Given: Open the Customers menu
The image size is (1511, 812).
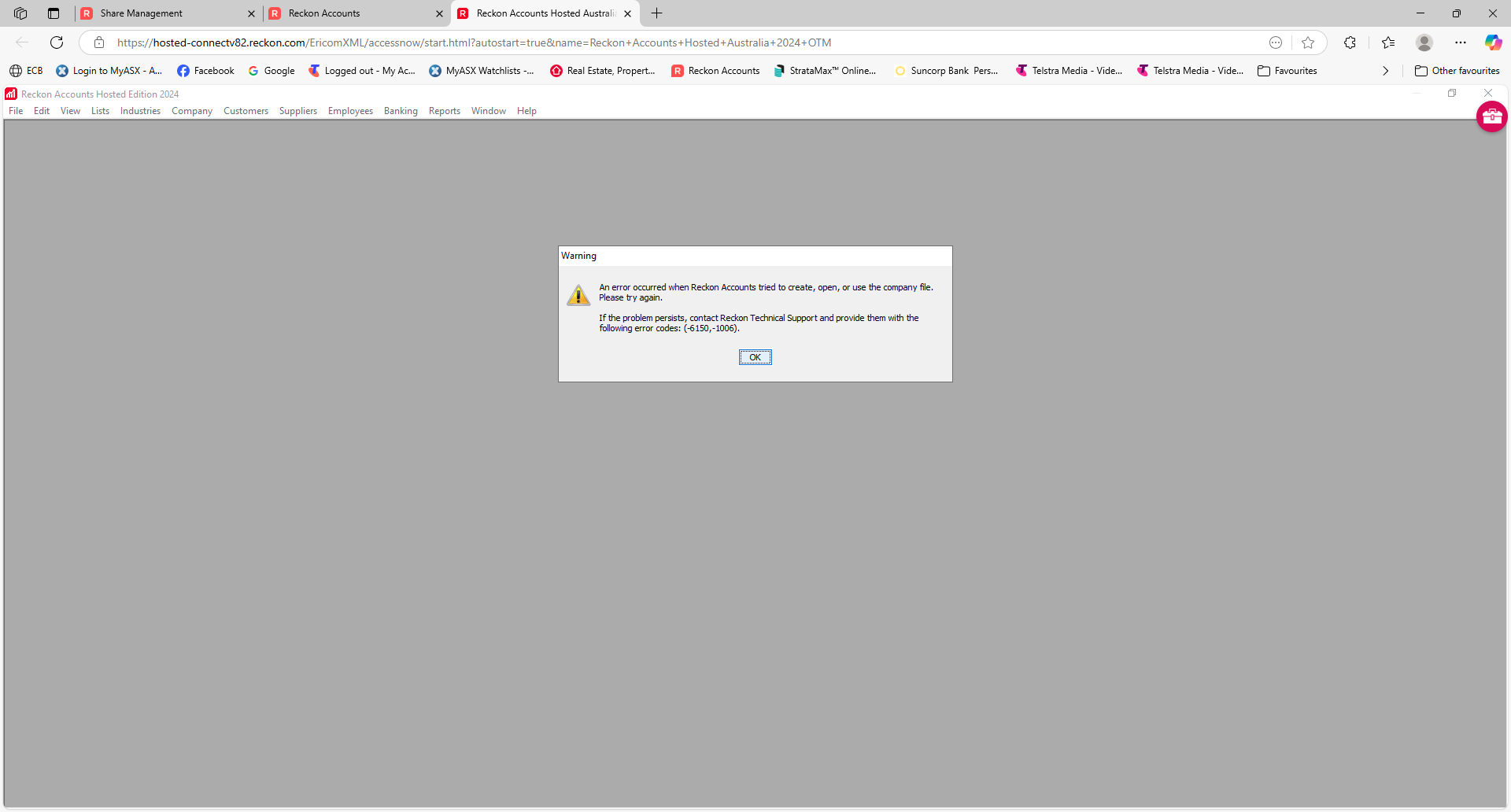Looking at the screenshot, I should [246, 111].
